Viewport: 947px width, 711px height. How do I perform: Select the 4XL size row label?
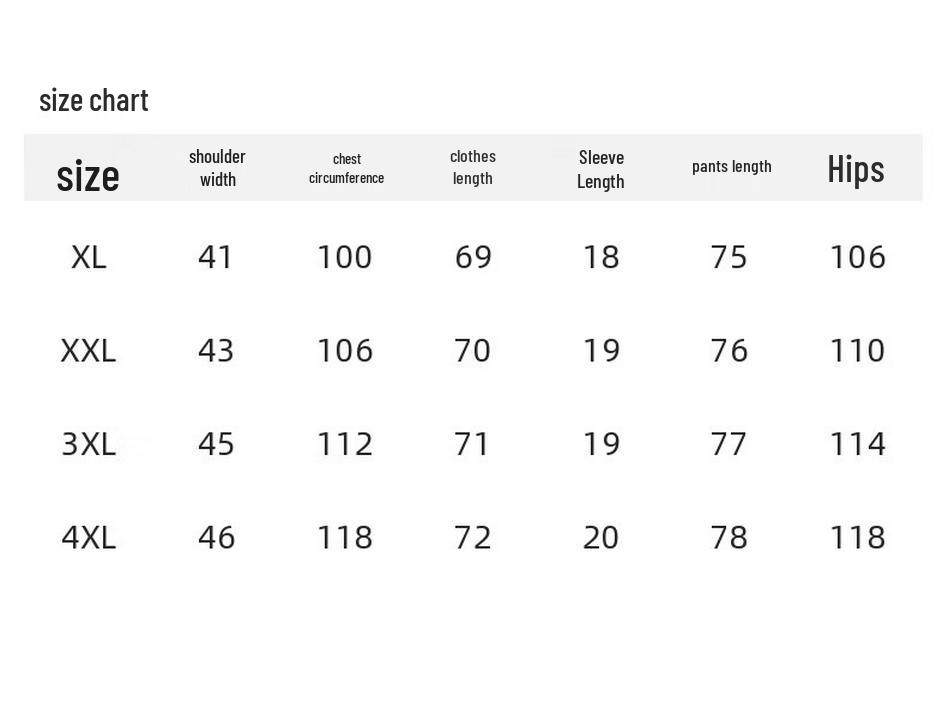(x=89, y=538)
